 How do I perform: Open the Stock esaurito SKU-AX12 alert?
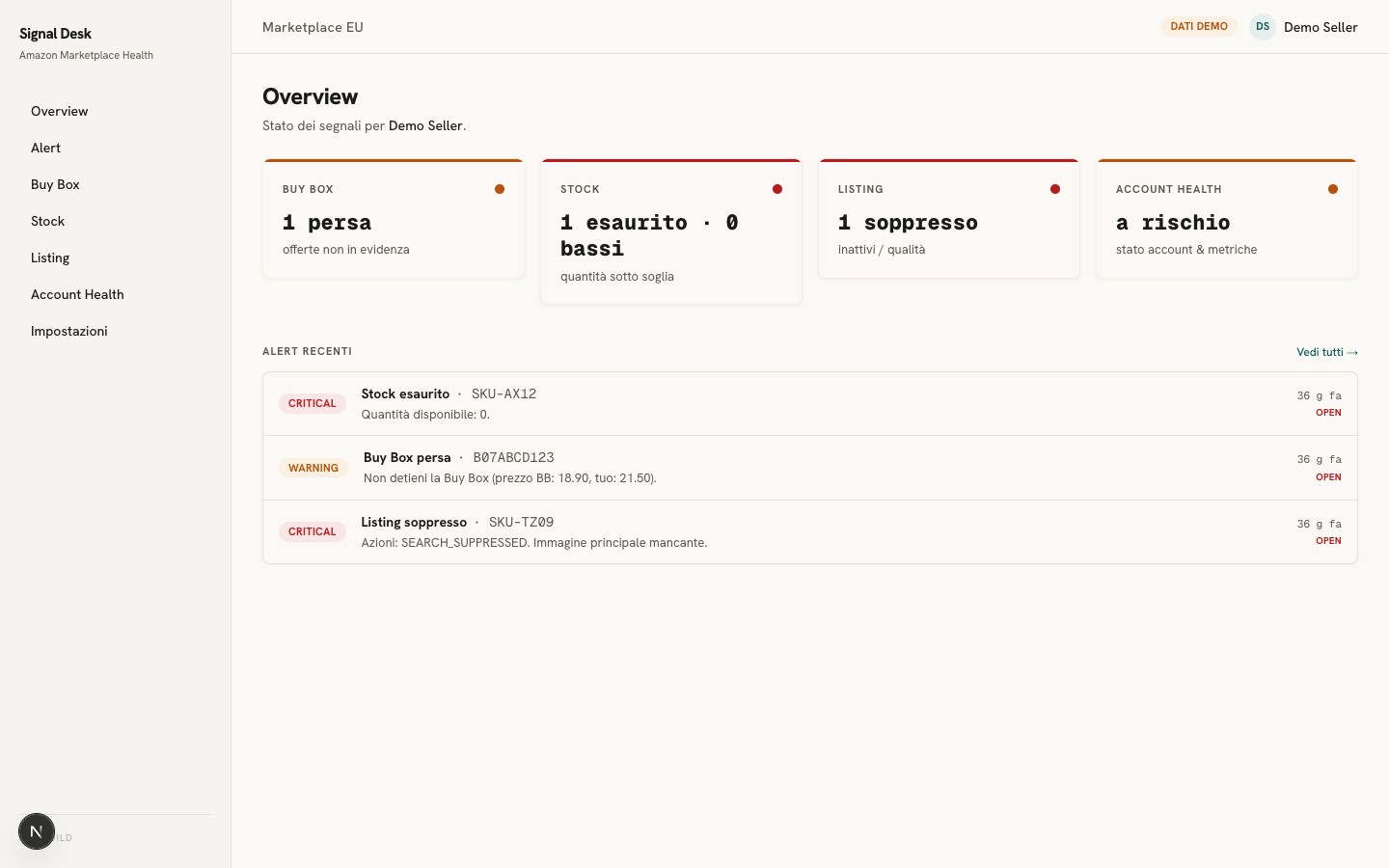810,404
